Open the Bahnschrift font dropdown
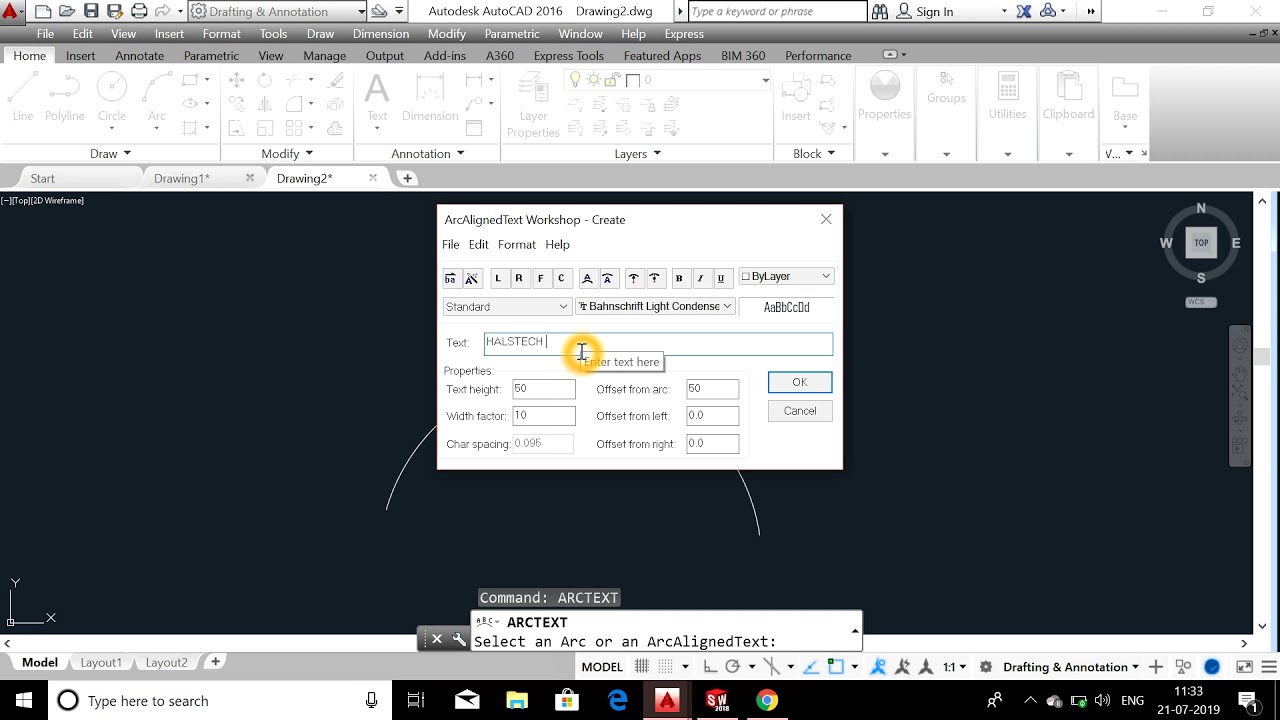The height and width of the screenshot is (720, 1280). (x=655, y=306)
